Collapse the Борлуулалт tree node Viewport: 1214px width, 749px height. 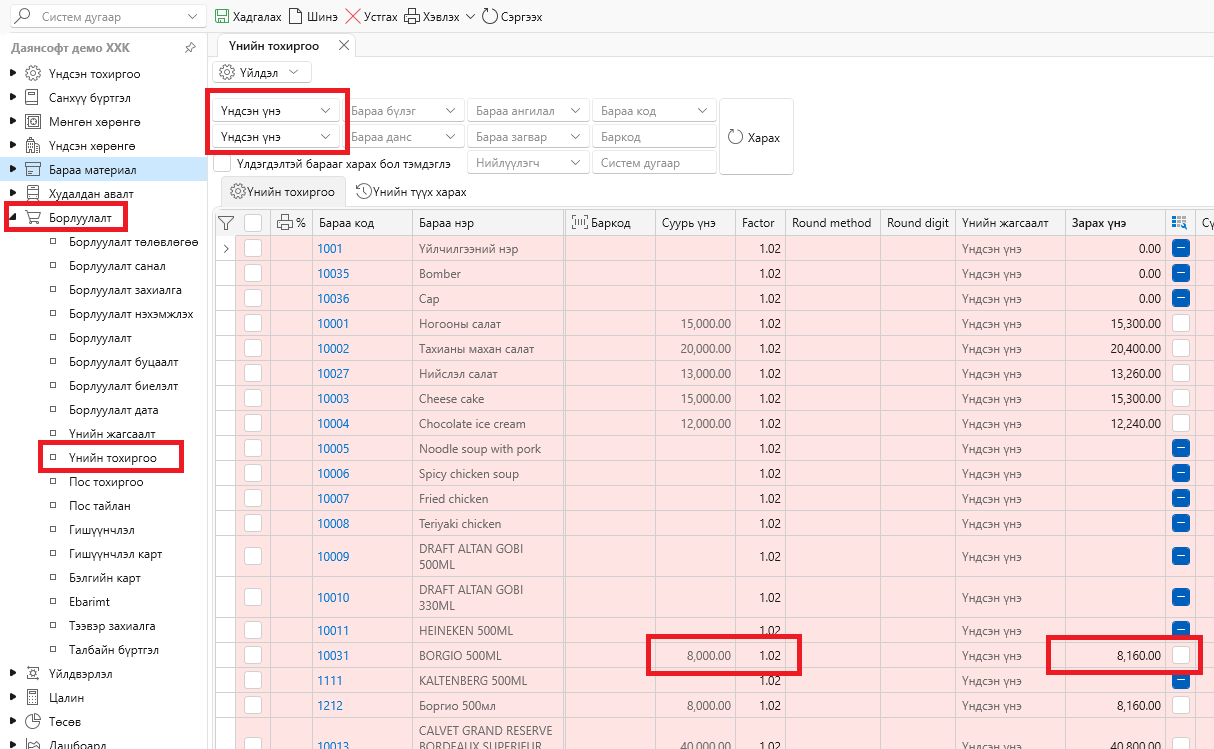13,217
